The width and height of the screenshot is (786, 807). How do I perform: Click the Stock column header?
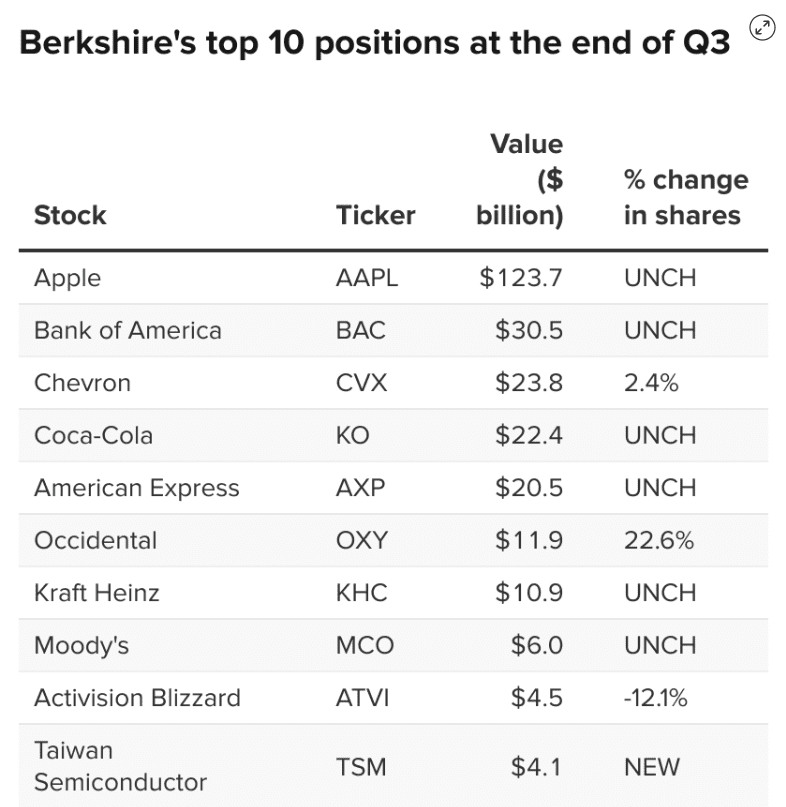(x=70, y=215)
